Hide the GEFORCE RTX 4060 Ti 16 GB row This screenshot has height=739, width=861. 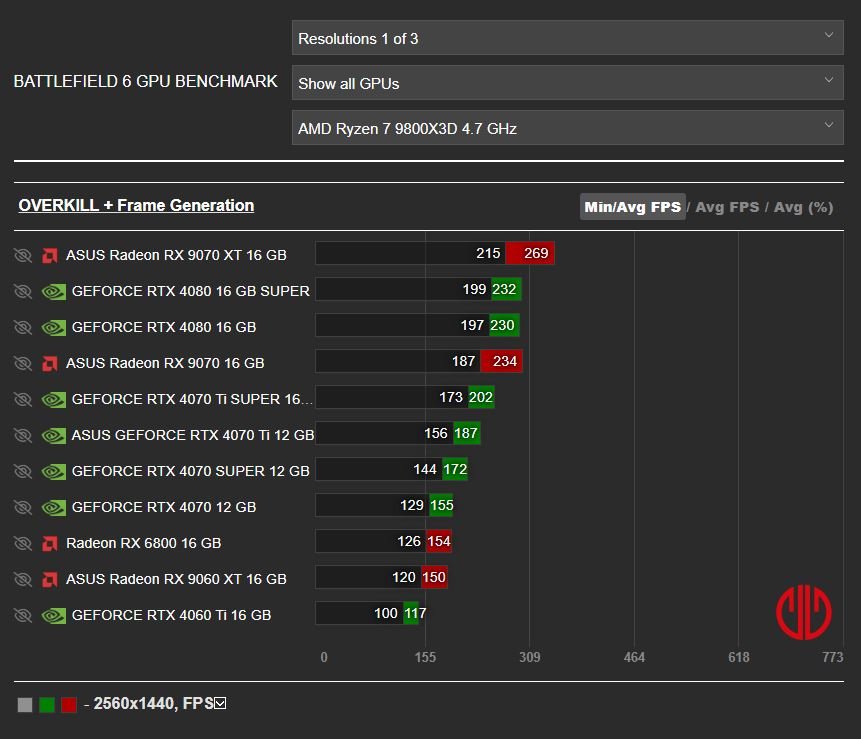(23, 615)
